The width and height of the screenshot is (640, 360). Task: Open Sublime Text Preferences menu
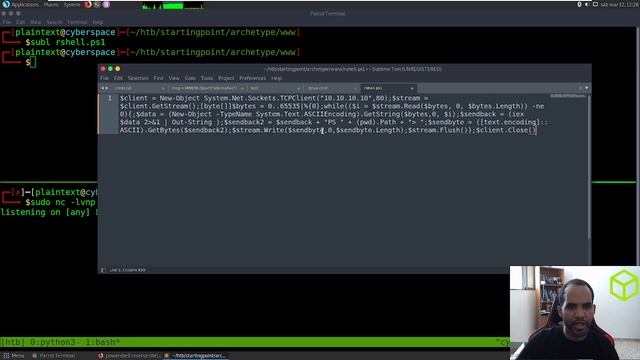(252, 78)
